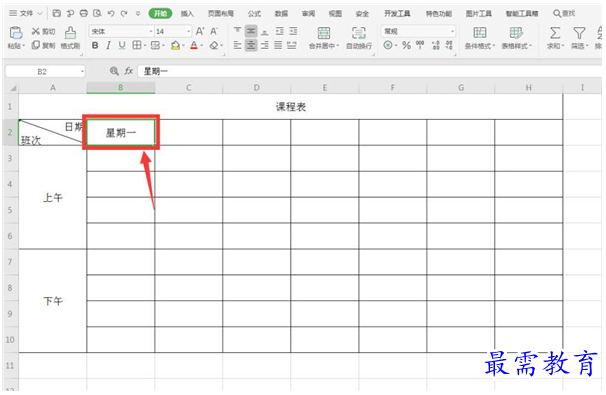This screenshot has height=395, width=606.
Task: Click the Copy (复制) button
Action: pyautogui.click(x=43, y=45)
